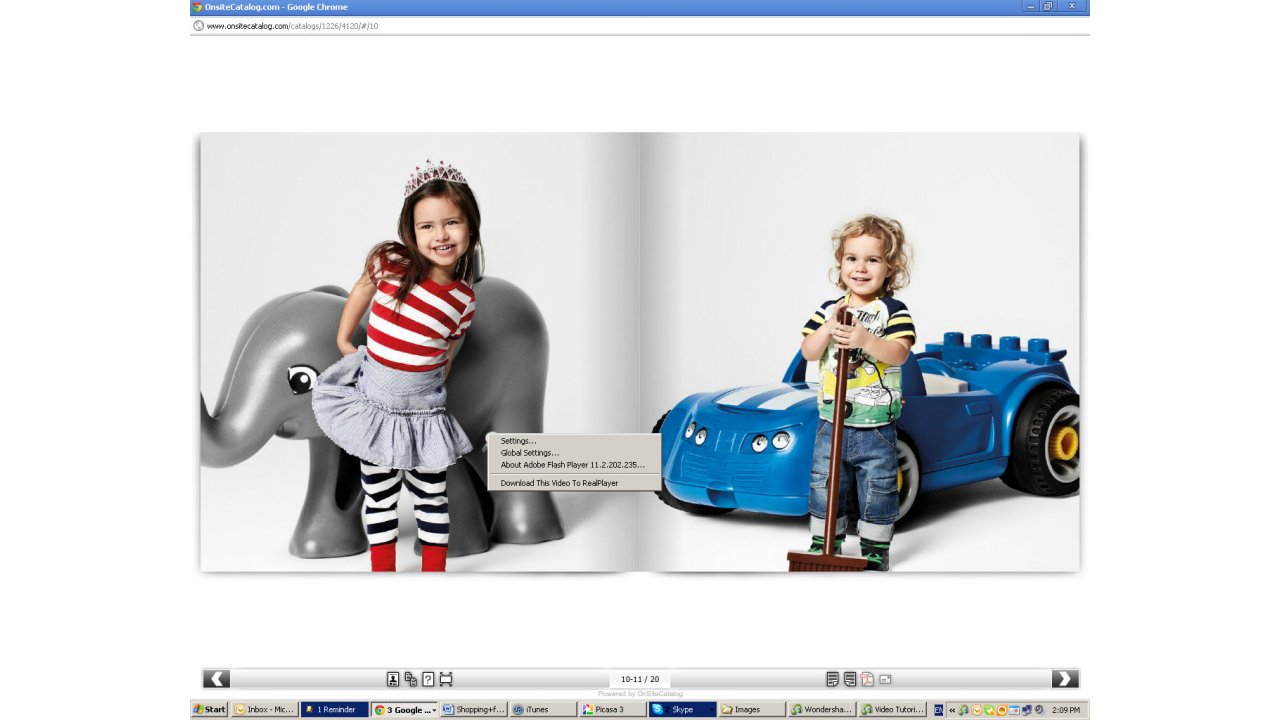
Task: Switch to Skype in the taskbar
Action: (682, 710)
